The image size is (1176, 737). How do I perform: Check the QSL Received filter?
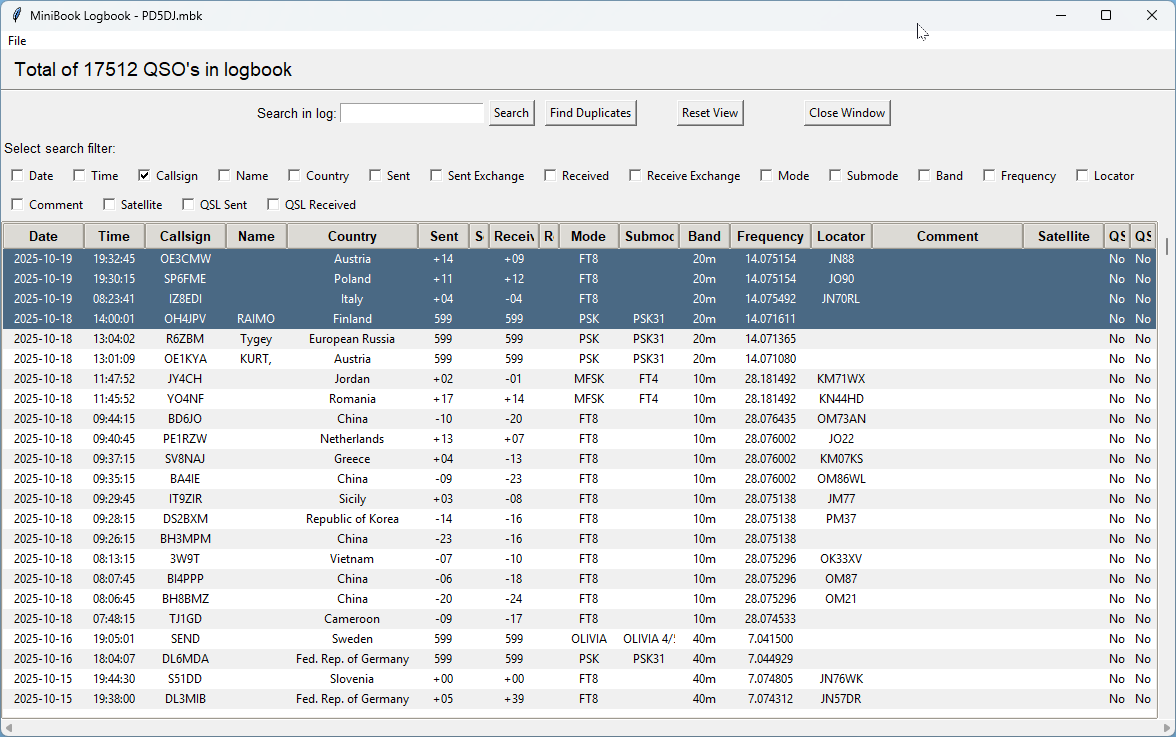(x=274, y=205)
